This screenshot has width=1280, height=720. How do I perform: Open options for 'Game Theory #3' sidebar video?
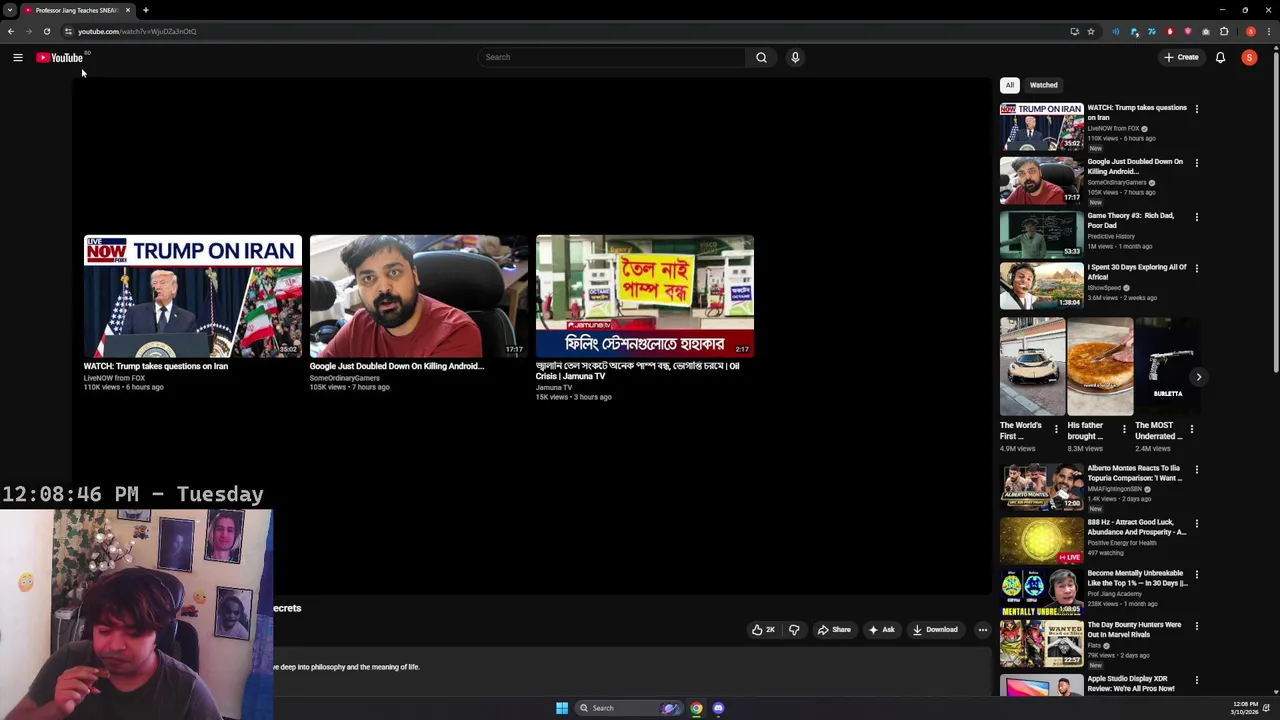point(1197,217)
